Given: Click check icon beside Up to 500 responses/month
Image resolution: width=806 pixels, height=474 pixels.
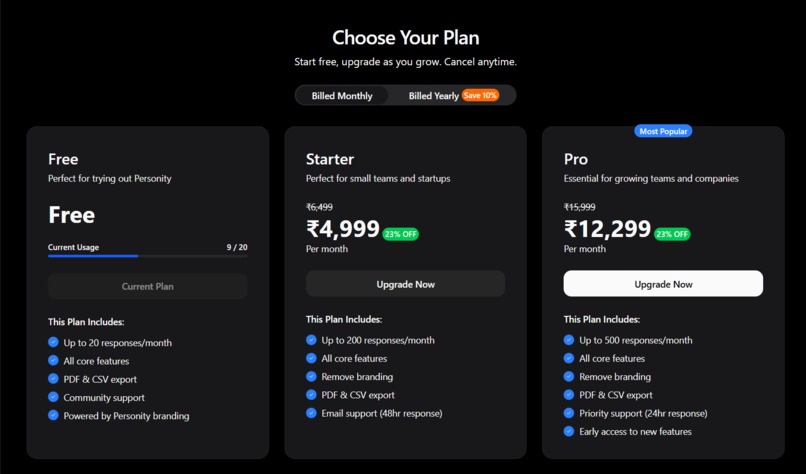Looking at the screenshot, I should coord(569,340).
